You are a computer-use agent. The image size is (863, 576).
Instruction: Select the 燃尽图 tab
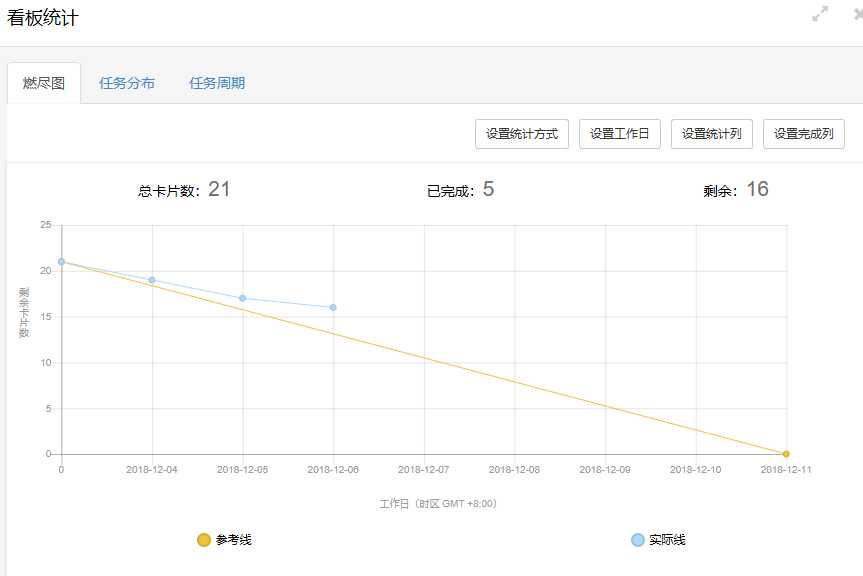click(x=44, y=83)
